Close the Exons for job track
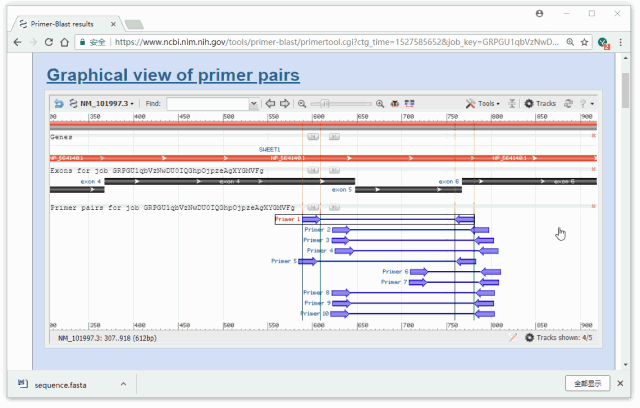The width and height of the screenshot is (640, 408). coord(593,169)
